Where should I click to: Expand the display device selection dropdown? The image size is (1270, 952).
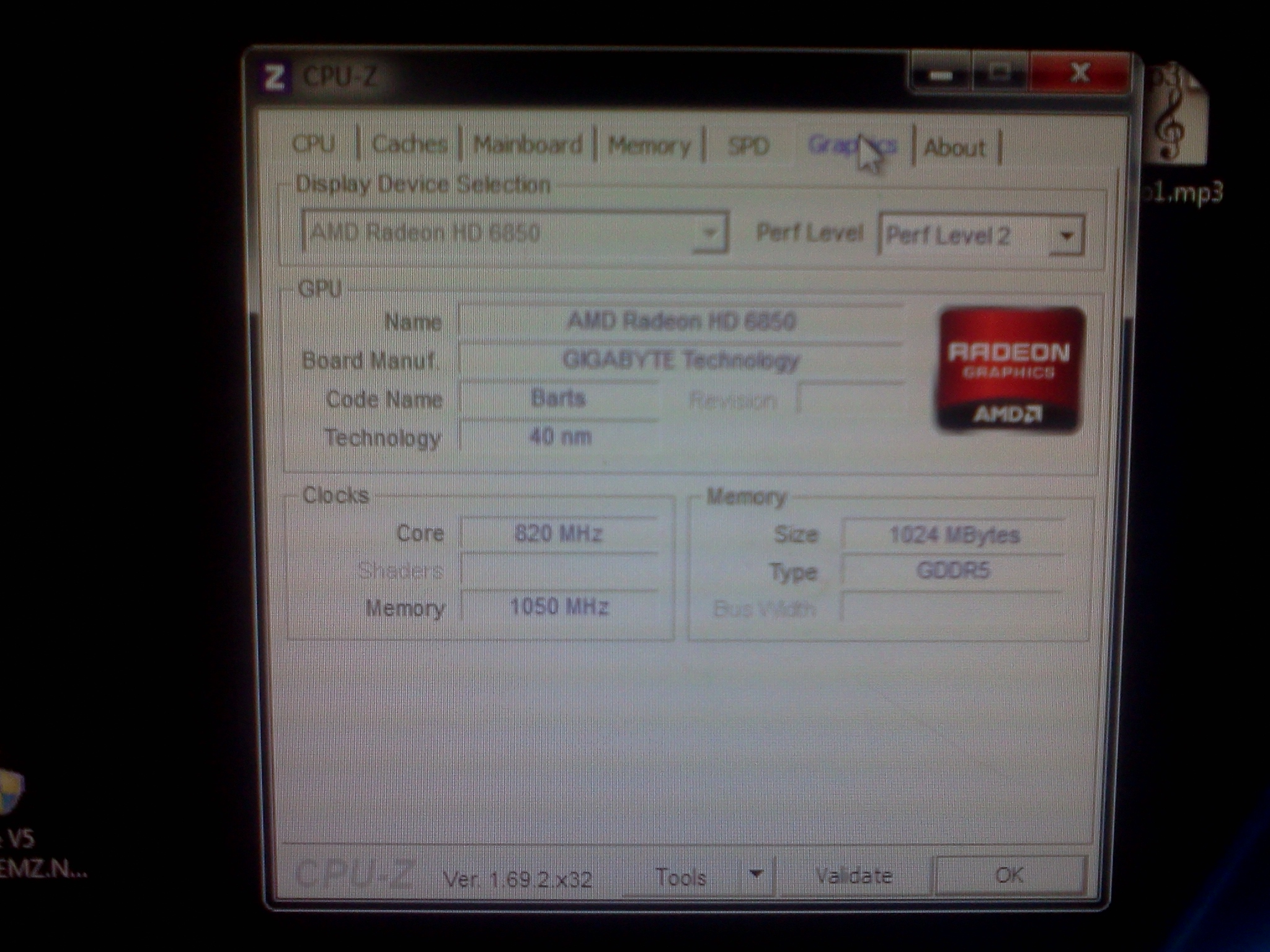pos(709,234)
